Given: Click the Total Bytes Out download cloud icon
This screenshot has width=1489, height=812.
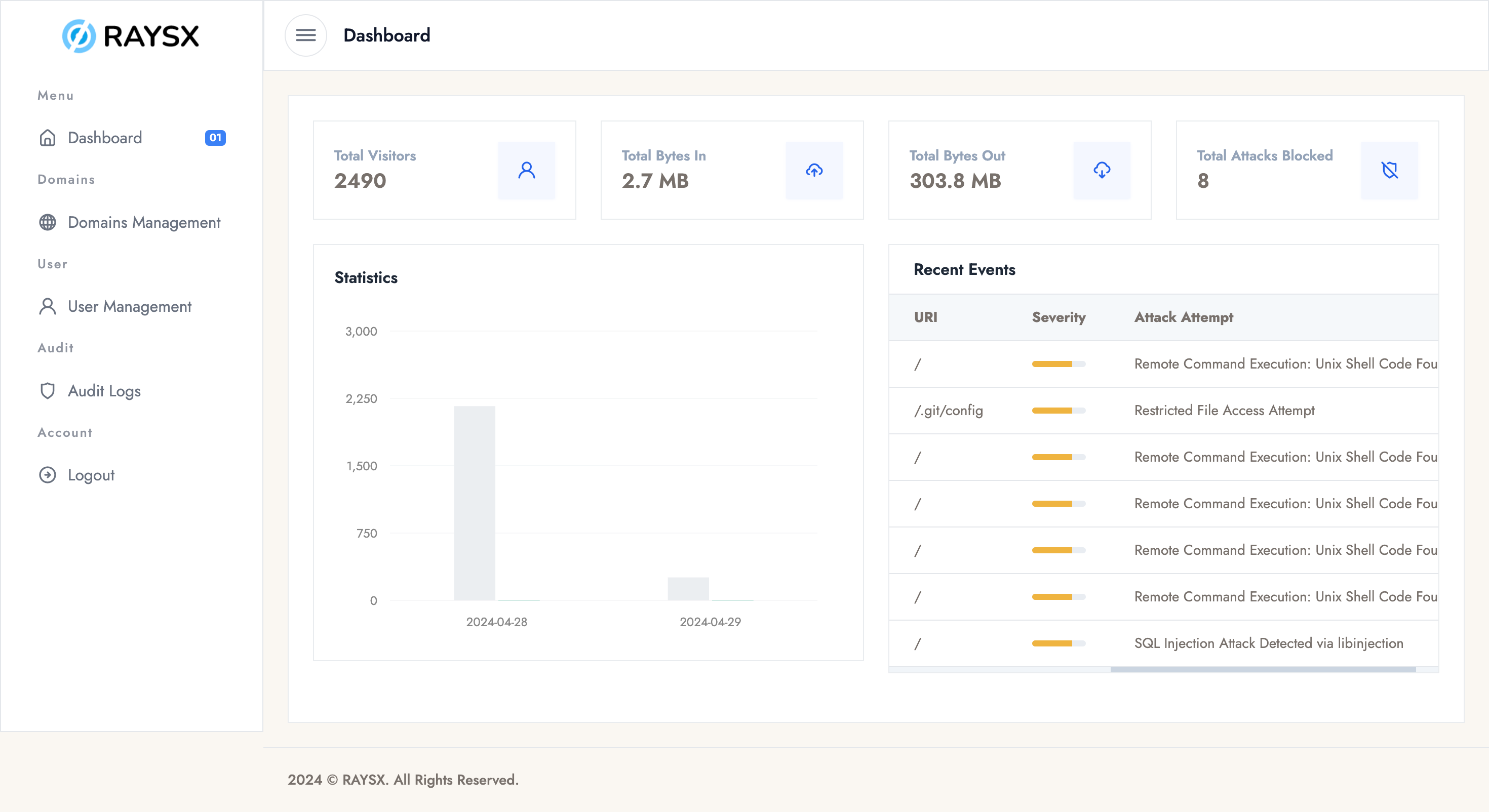Looking at the screenshot, I should click(x=1102, y=170).
